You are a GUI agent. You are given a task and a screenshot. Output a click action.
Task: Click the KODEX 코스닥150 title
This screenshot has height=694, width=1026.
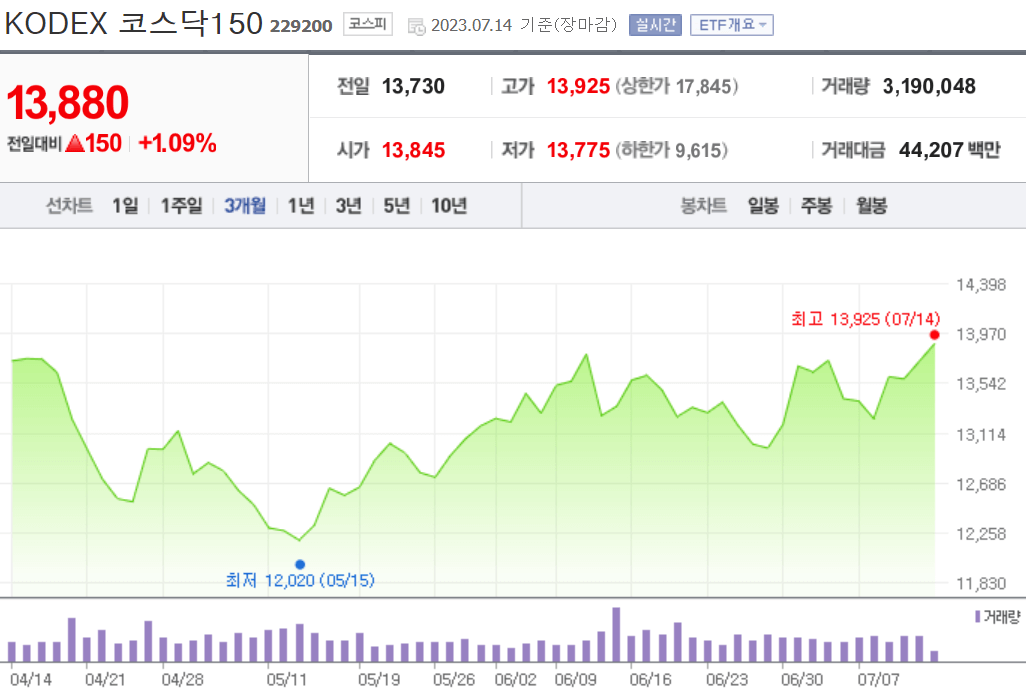(x=133, y=24)
